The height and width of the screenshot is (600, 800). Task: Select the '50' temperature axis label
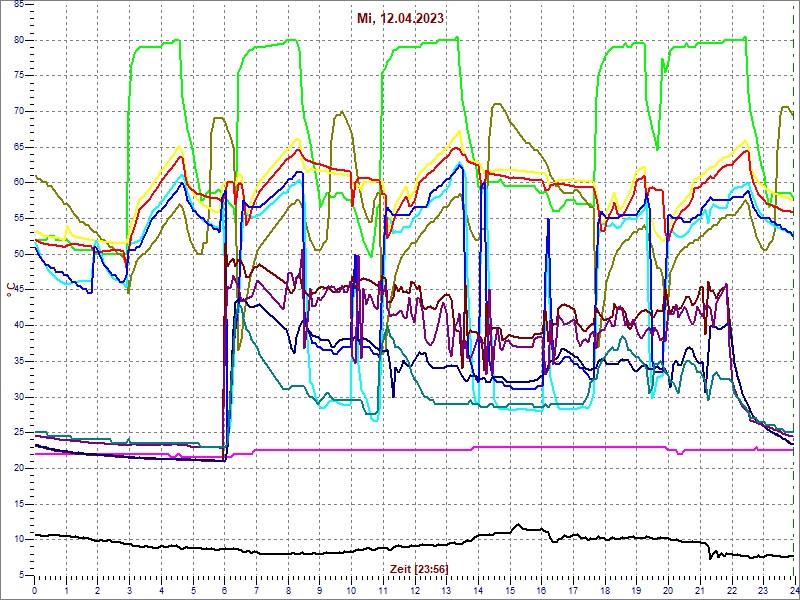(x=19, y=254)
